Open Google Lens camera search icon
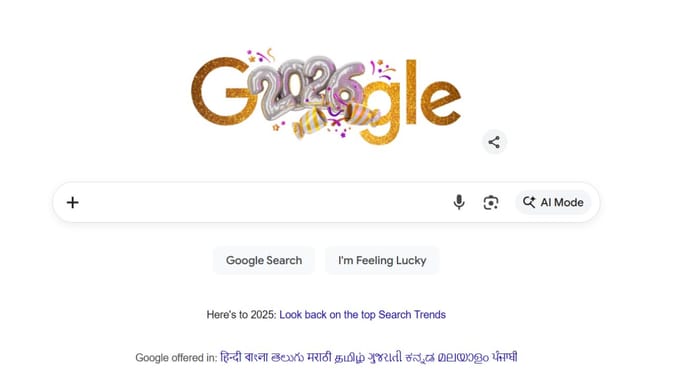674x379 pixels. [x=490, y=202]
